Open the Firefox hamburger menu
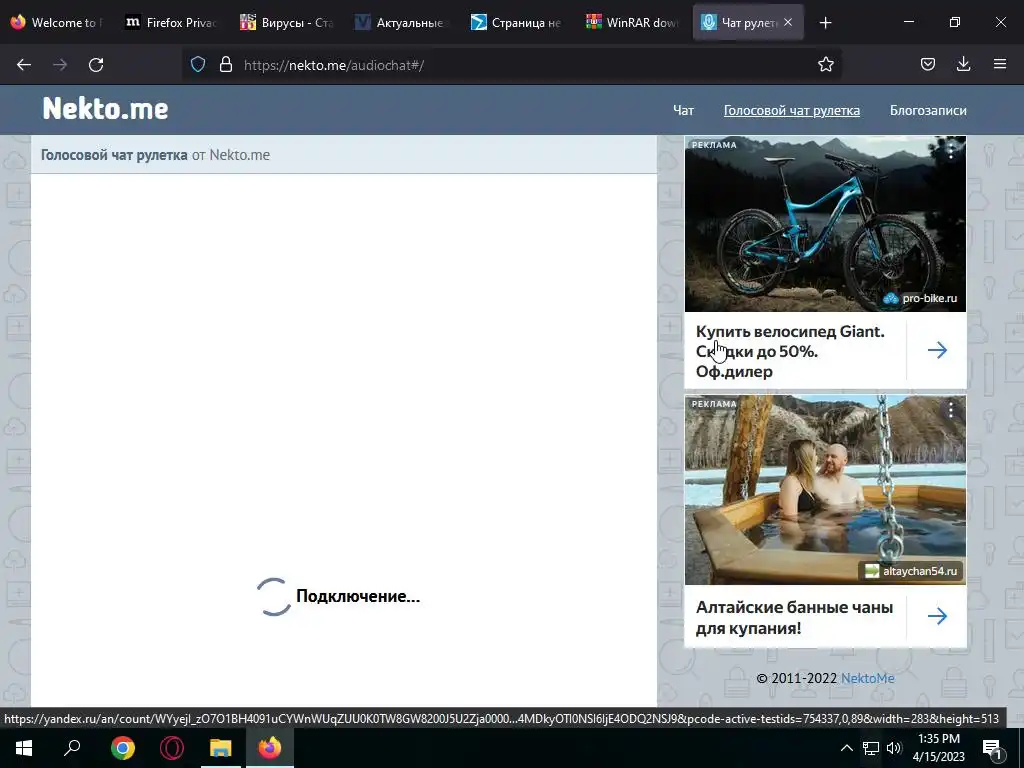This screenshot has width=1024, height=768. (1000, 64)
